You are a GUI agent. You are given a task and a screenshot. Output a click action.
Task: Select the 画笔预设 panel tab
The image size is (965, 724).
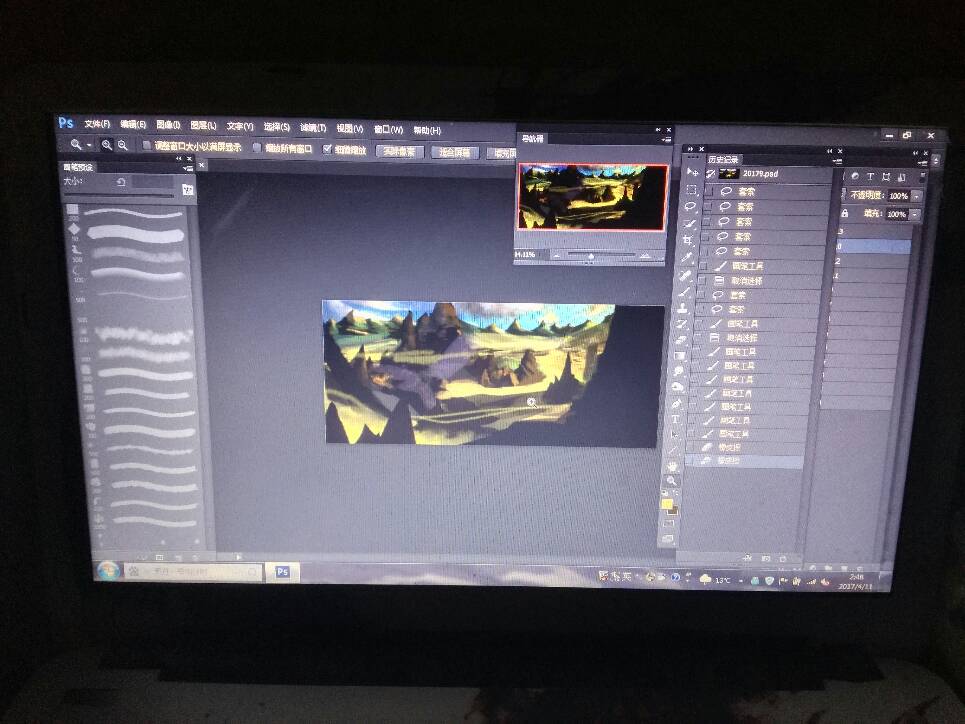tap(78, 167)
